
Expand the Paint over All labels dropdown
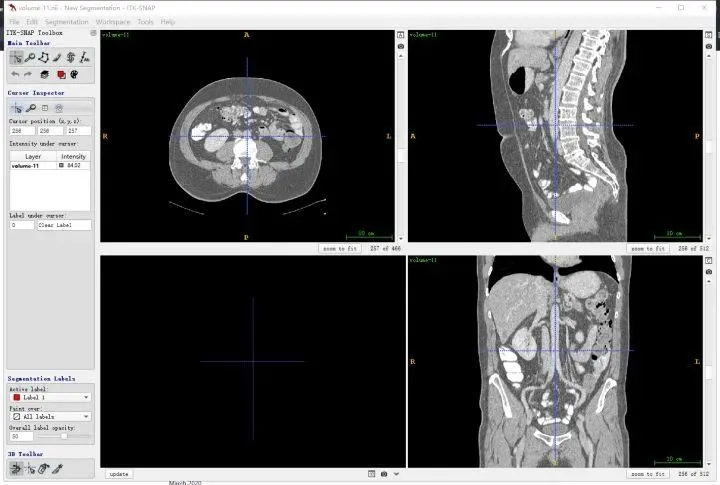point(50,417)
